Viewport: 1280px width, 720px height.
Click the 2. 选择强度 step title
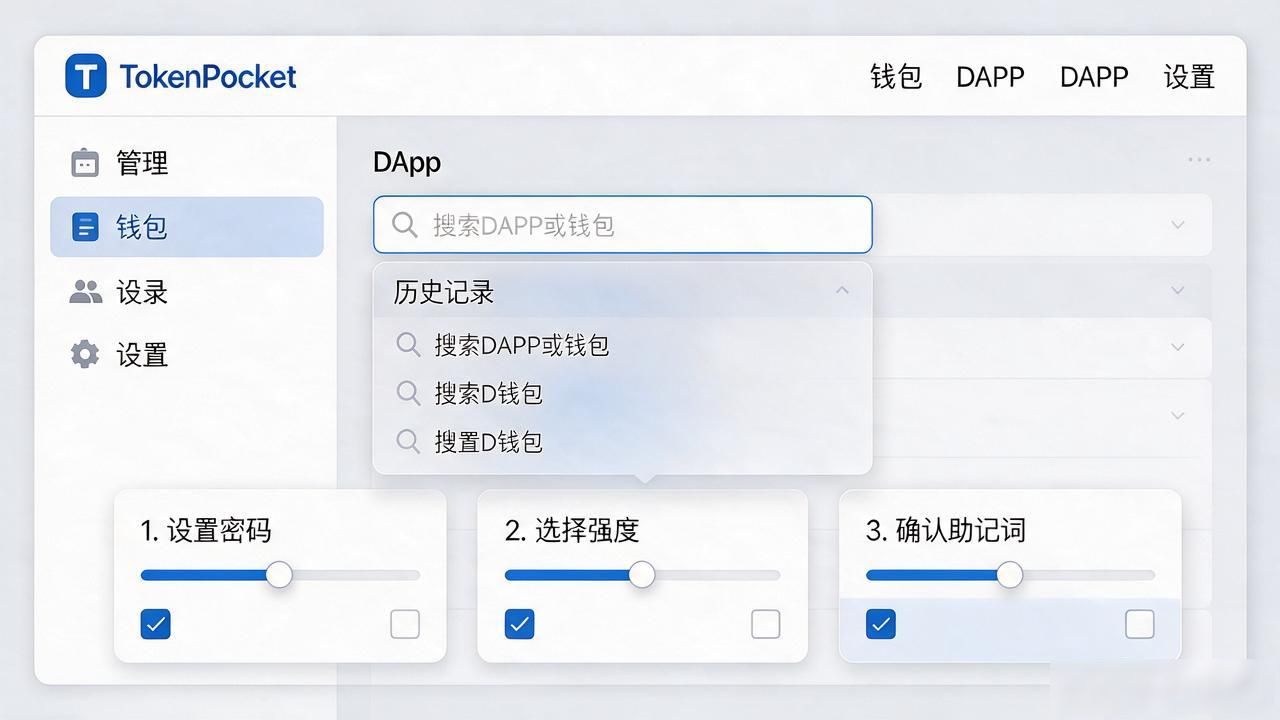pos(572,530)
